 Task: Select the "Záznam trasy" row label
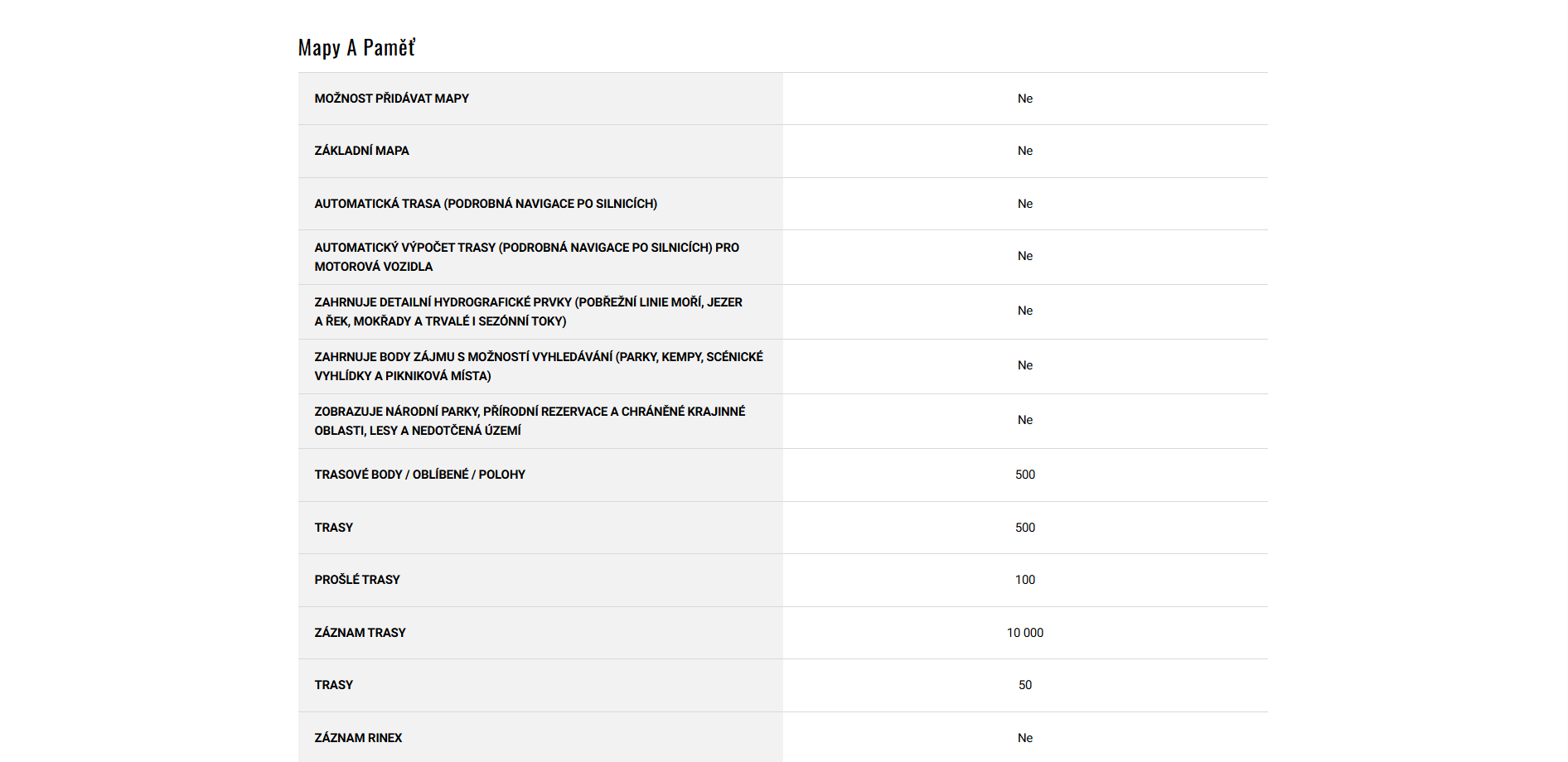[360, 633]
